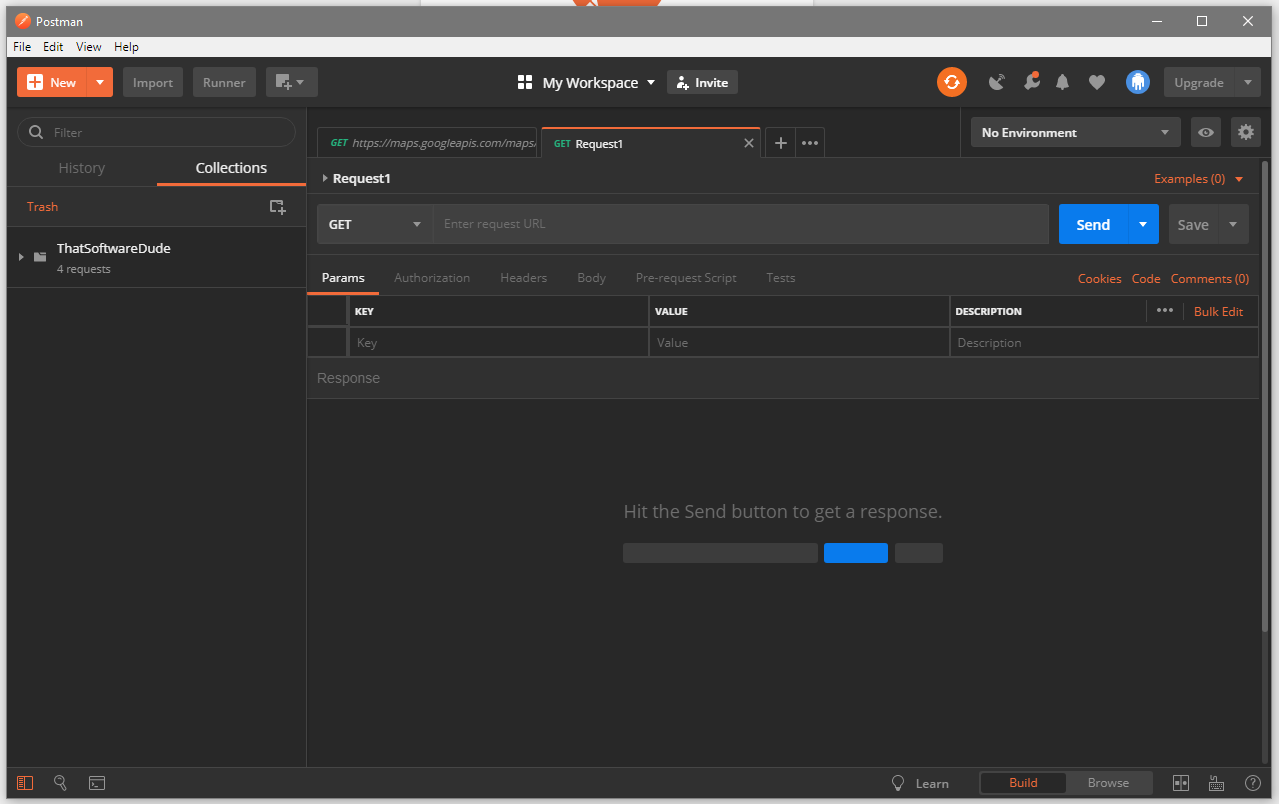Select the Params tab
Image resolution: width=1279 pixels, height=804 pixels.
point(343,278)
